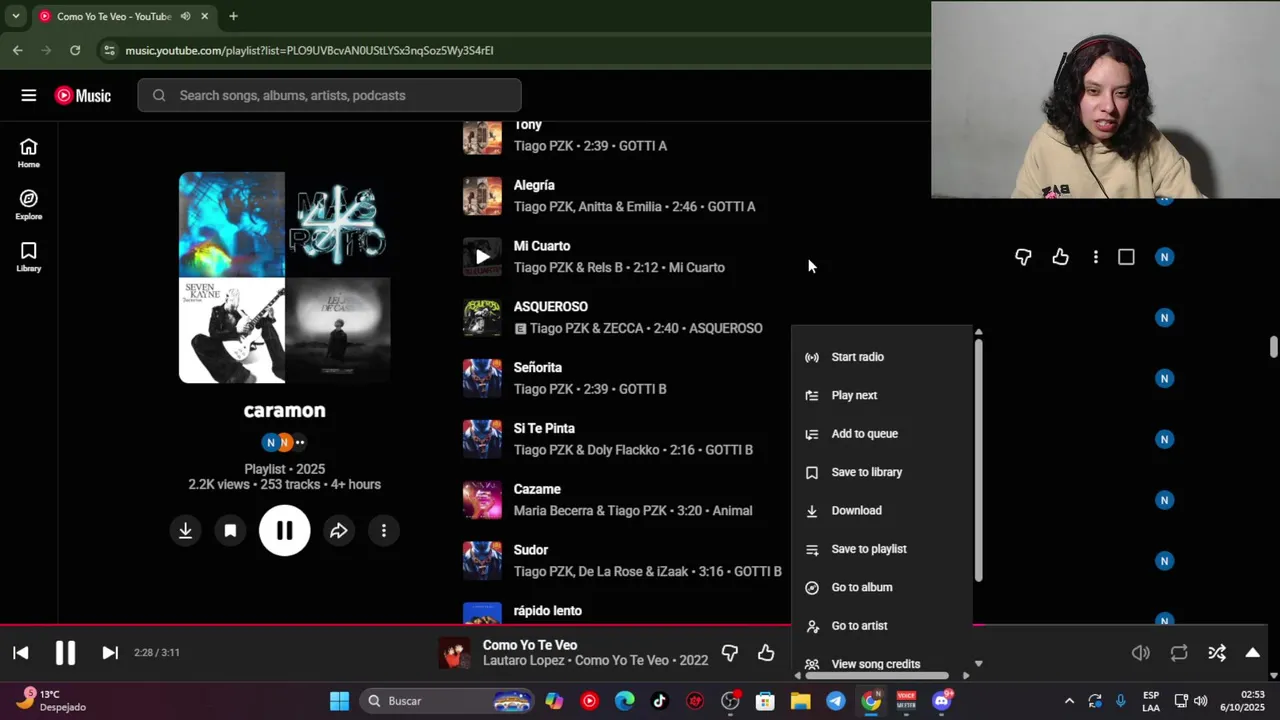Click the Cazame track title

coord(537,489)
